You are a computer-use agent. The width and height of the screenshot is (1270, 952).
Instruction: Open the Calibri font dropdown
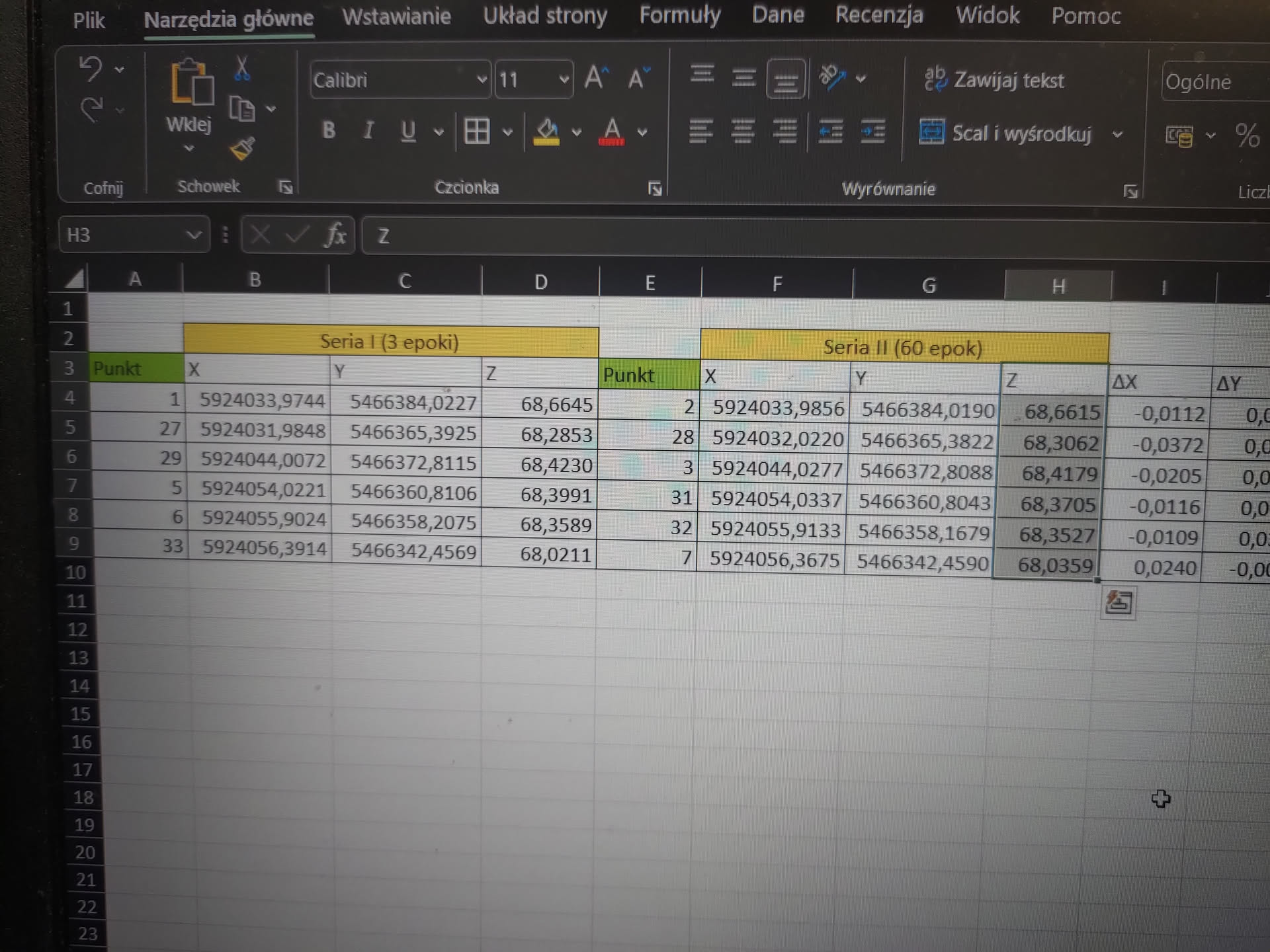click(x=482, y=80)
